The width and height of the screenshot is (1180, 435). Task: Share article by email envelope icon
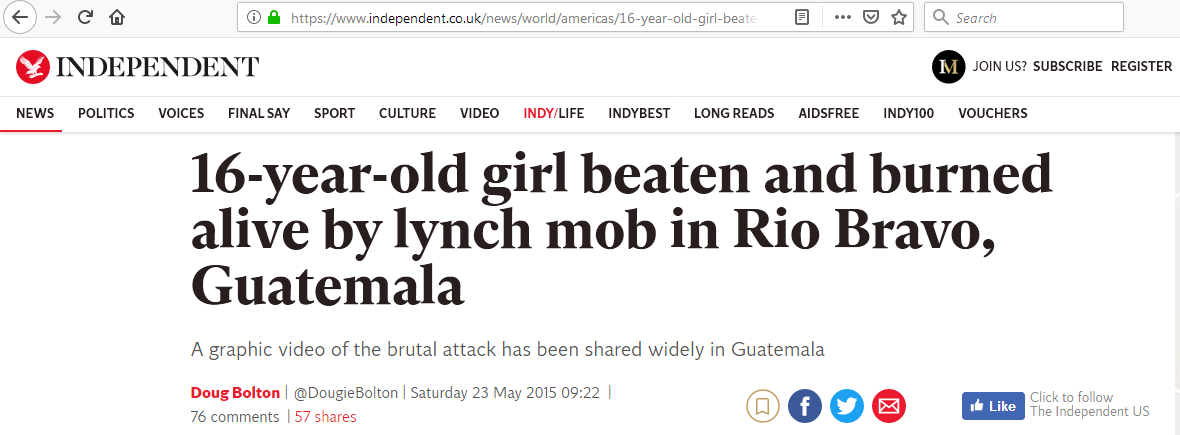click(889, 407)
